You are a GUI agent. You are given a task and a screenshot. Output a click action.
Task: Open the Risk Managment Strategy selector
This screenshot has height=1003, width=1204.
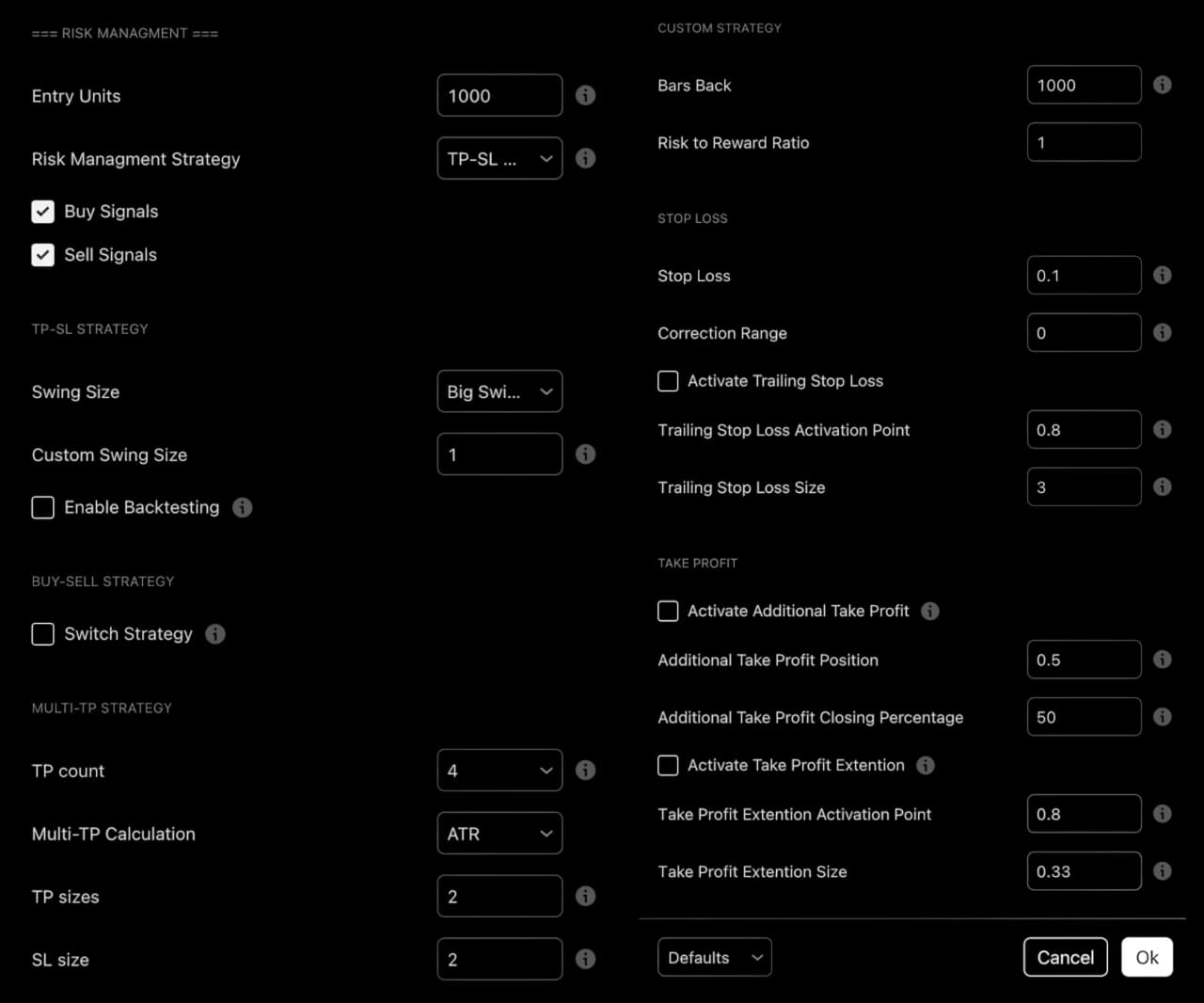[499, 158]
